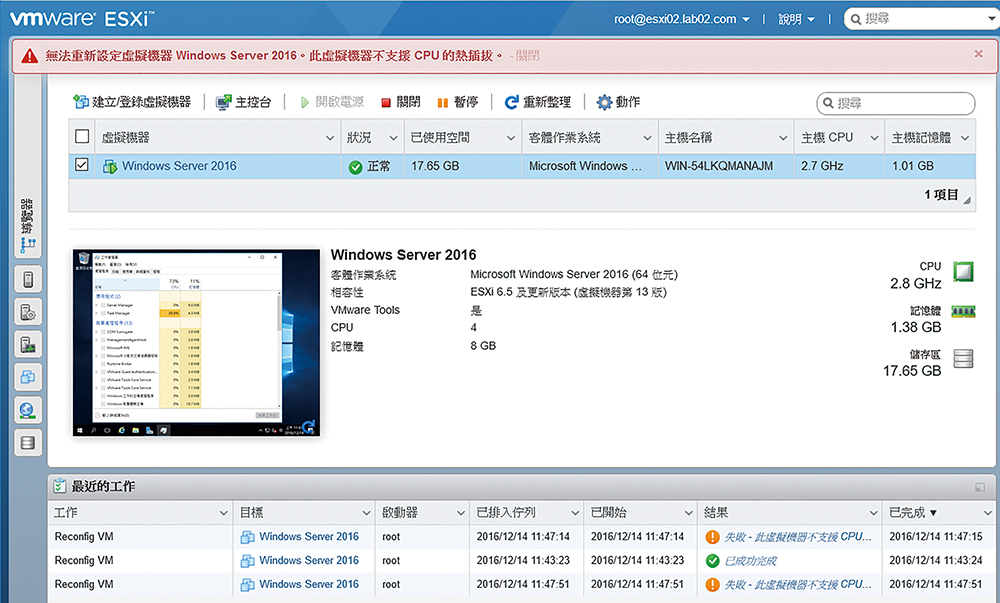This screenshot has width=1000, height=603.
Task: Open the Virtual Machines sidebar icon
Action: (x=27, y=377)
